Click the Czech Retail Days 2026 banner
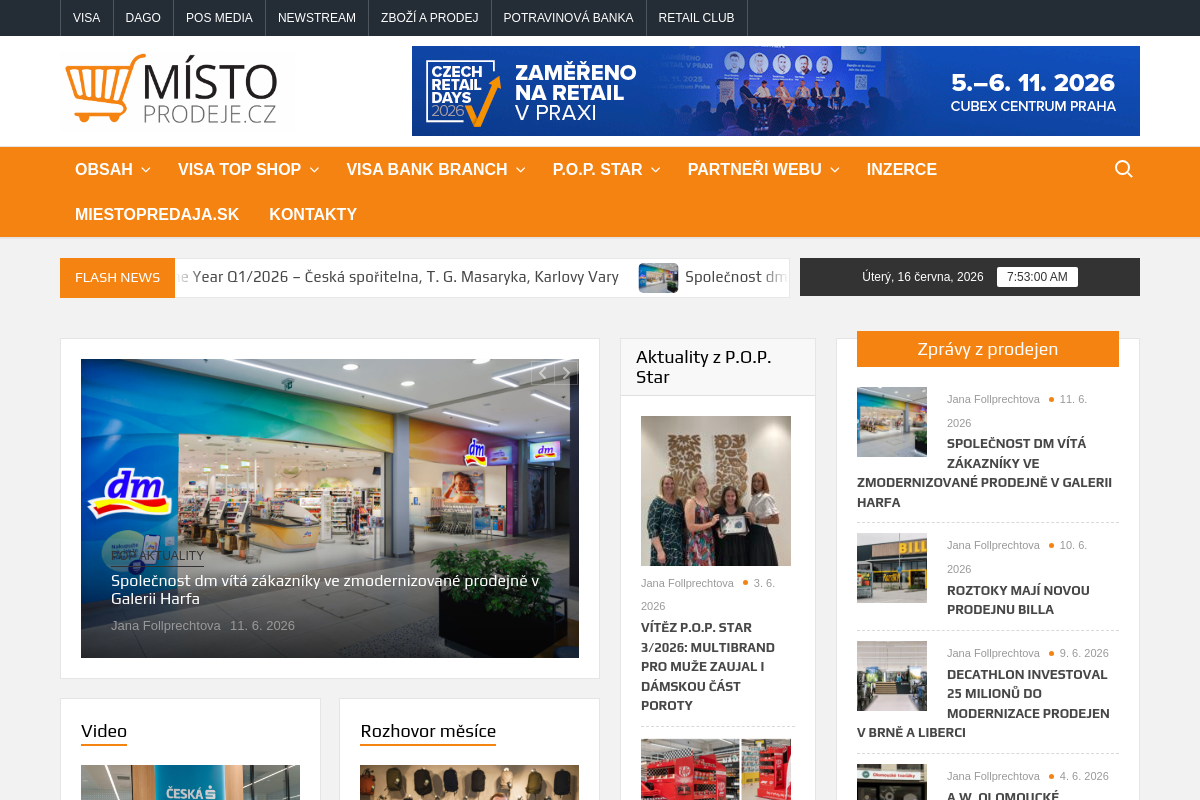Image resolution: width=1200 pixels, height=800 pixels. (776, 91)
